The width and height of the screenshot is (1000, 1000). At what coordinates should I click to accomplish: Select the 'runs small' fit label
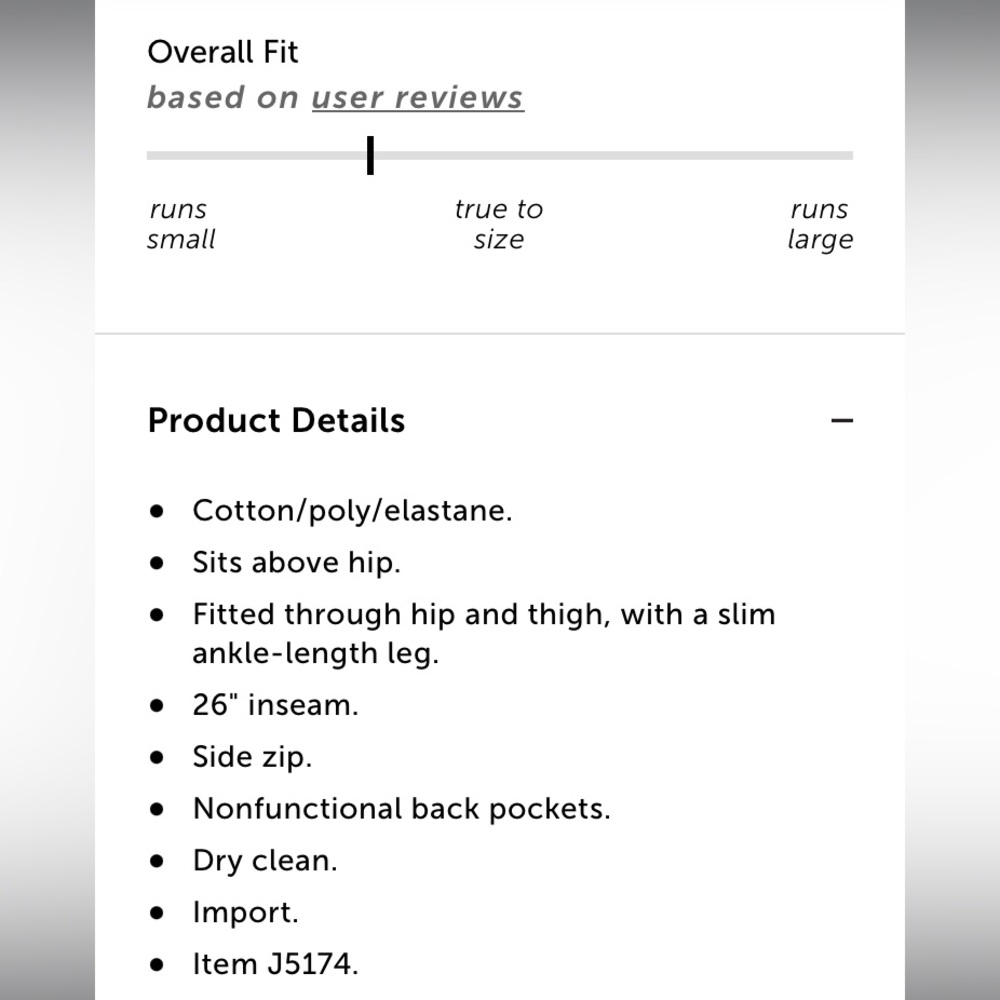(x=180, y=224)
